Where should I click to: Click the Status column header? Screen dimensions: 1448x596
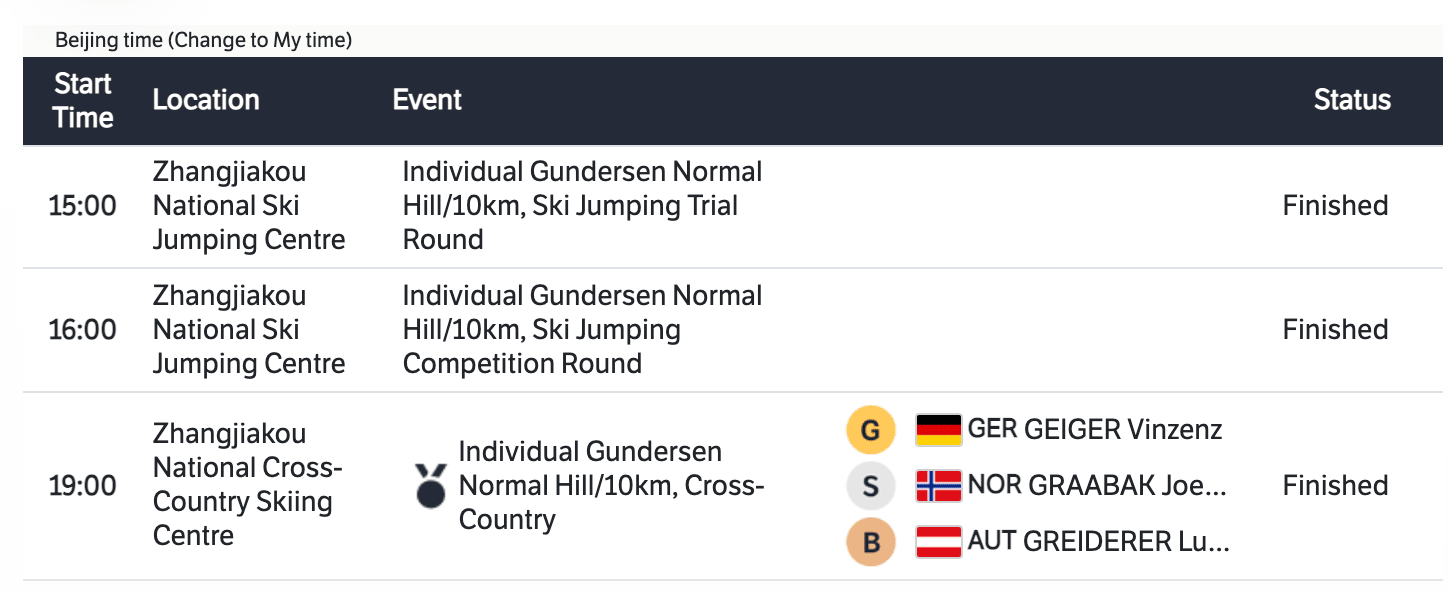1352,100
